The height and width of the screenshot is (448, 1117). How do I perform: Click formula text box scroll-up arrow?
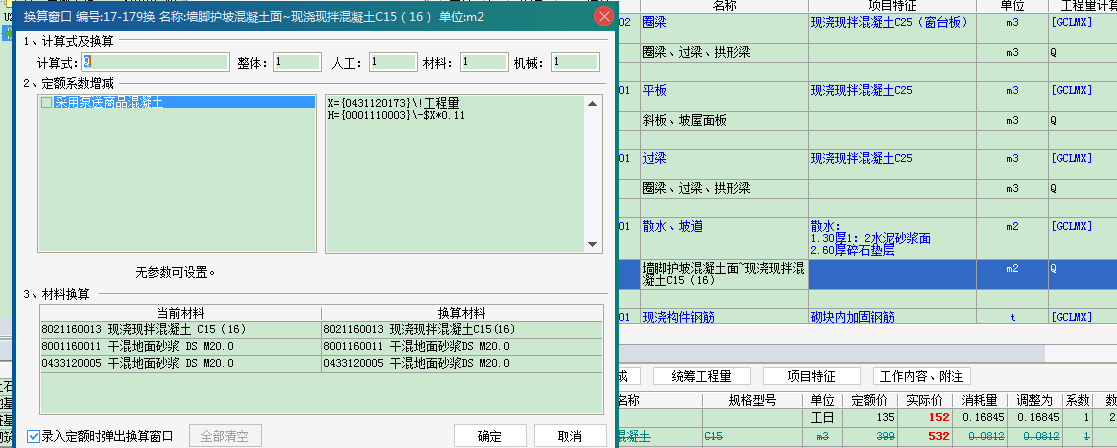(x=592, y=103)
